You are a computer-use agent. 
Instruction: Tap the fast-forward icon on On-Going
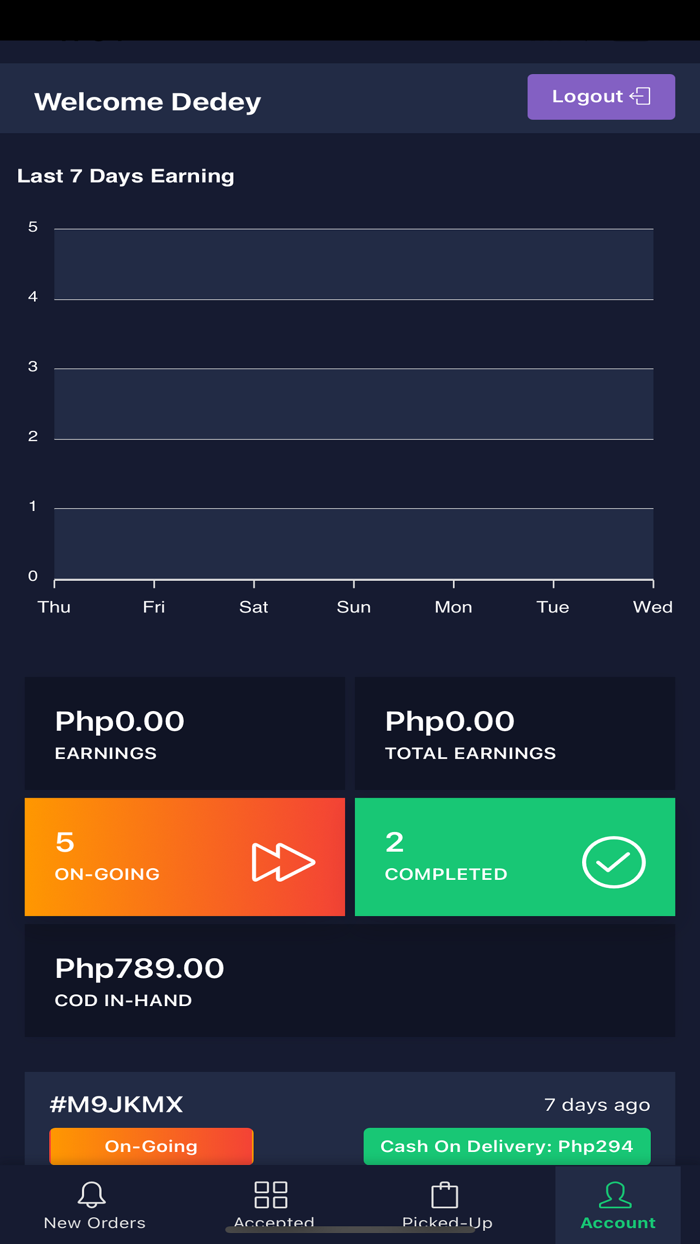(283, 862)
